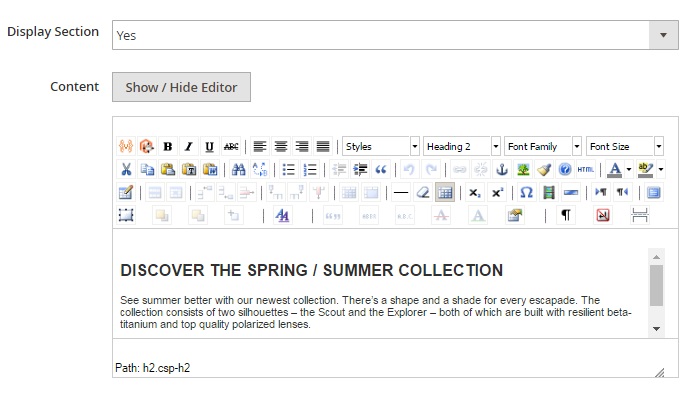Viewport: 697px width, 393px height.
Task: Paste from Word
Action: 210,169
